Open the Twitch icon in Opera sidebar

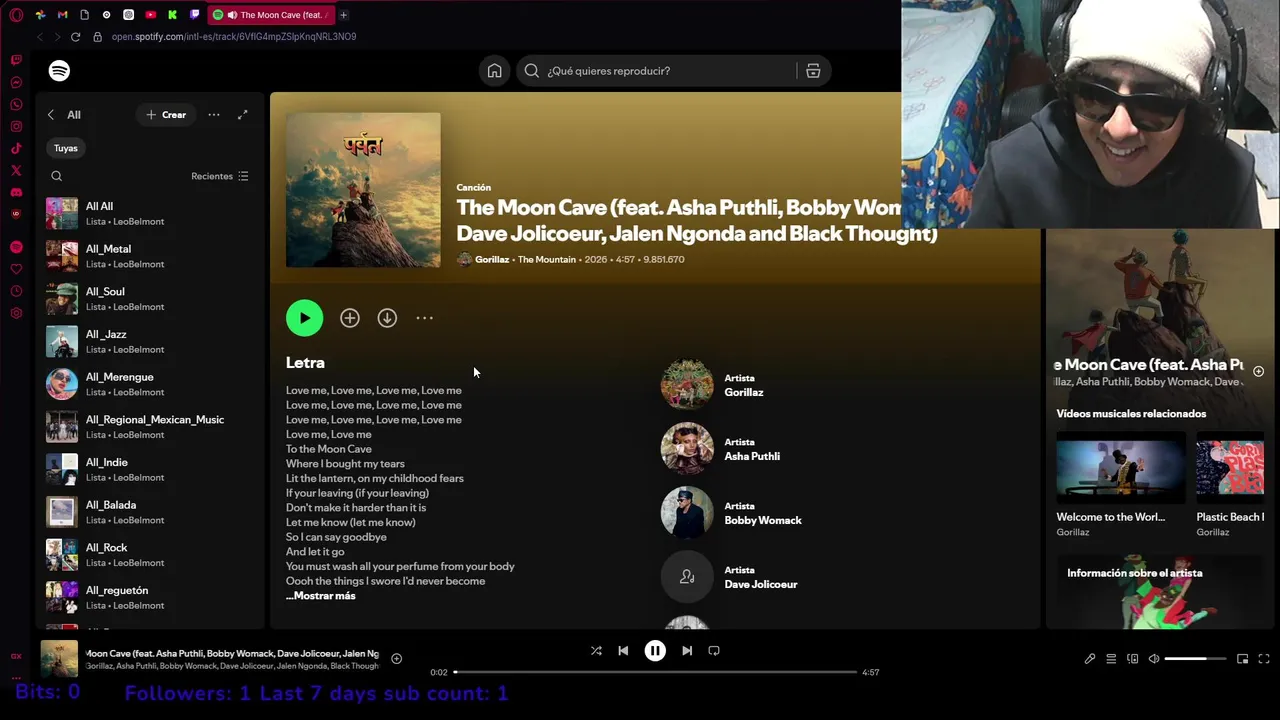click(16, 60)
